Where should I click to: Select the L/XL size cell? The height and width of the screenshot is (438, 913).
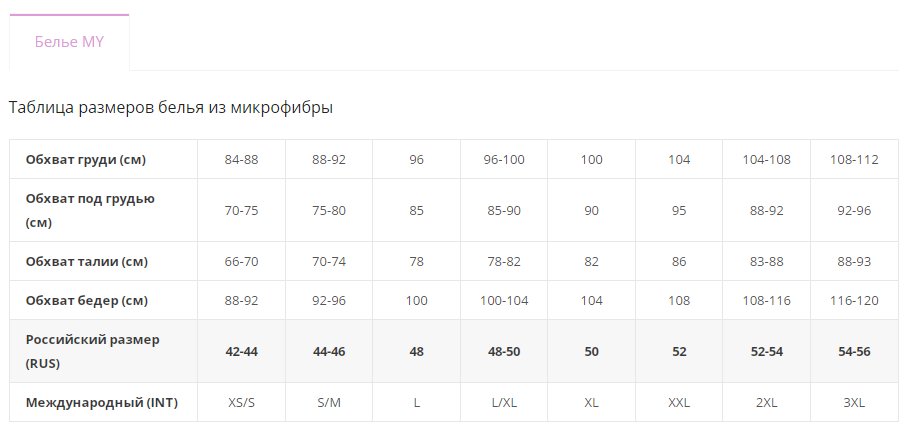504,402
